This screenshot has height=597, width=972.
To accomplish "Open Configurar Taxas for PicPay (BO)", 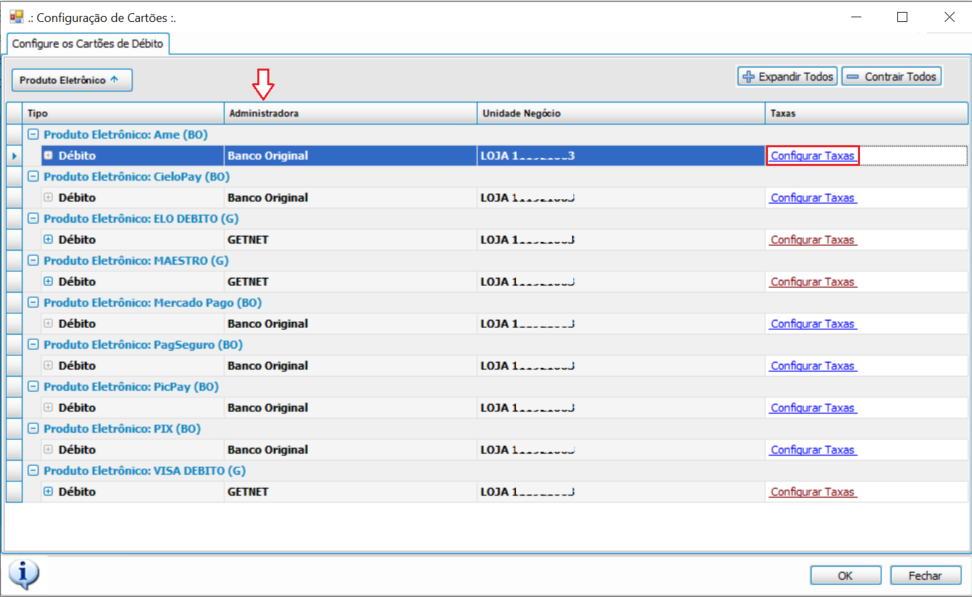I will click(x=813, y=407).
